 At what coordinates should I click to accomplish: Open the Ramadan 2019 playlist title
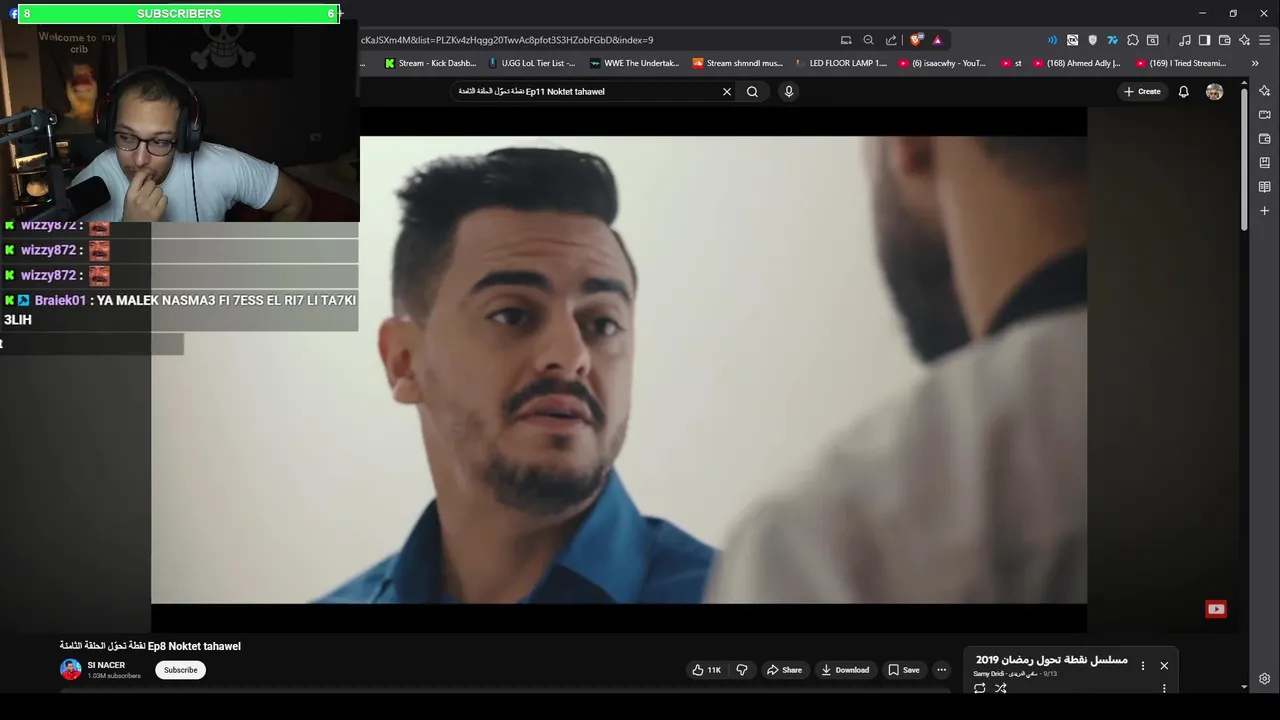(1051, 660)
